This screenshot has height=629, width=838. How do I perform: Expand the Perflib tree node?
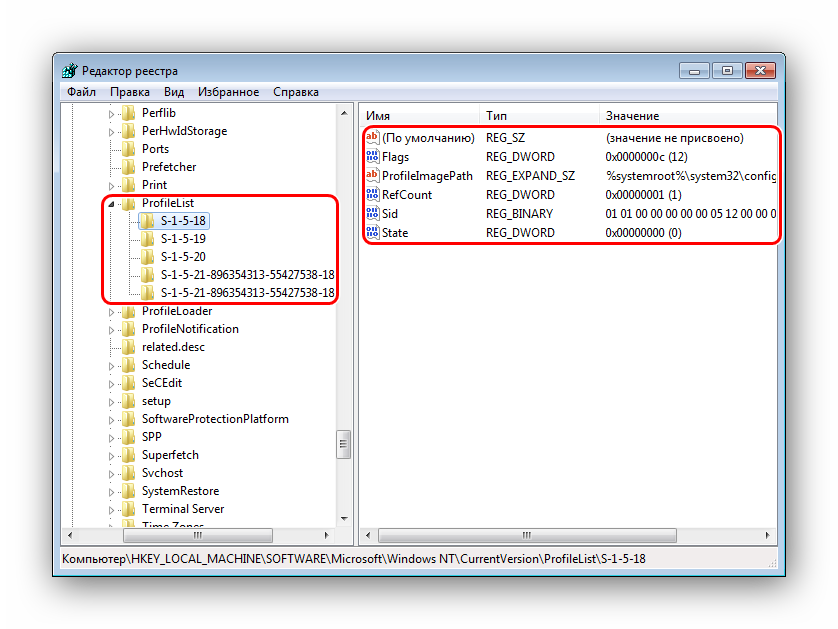[111, 114]
